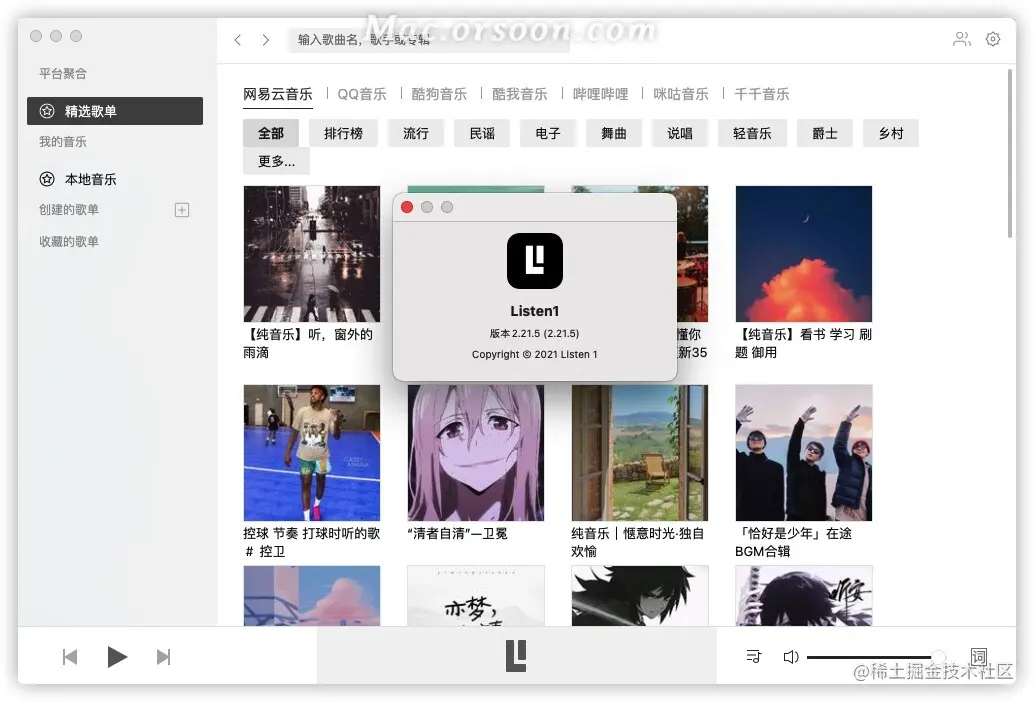Select the 说唱 category filter
1034x702 pixels.
coord(680,133)
